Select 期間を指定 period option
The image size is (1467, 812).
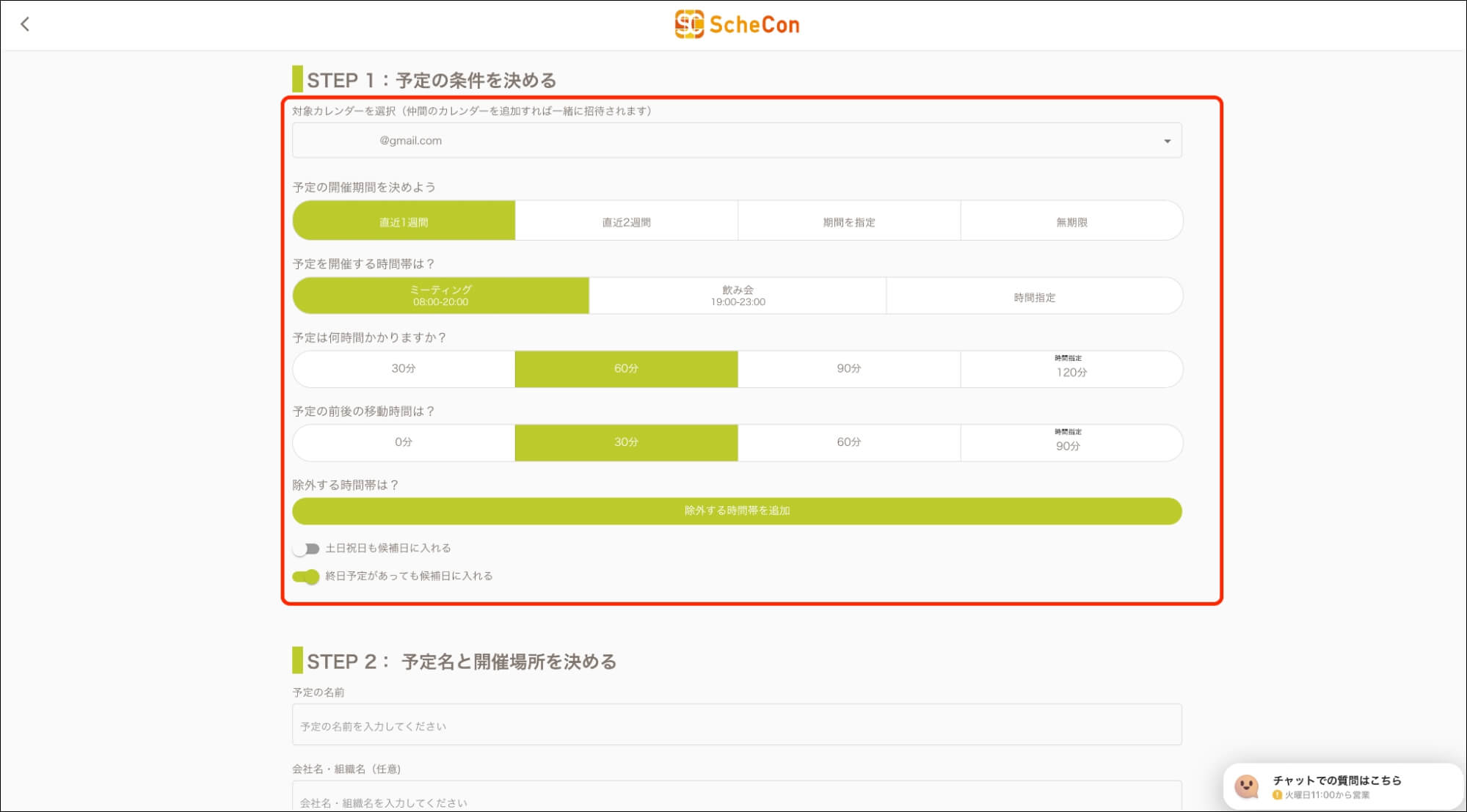pyautogui.click(x=849, y=222)
